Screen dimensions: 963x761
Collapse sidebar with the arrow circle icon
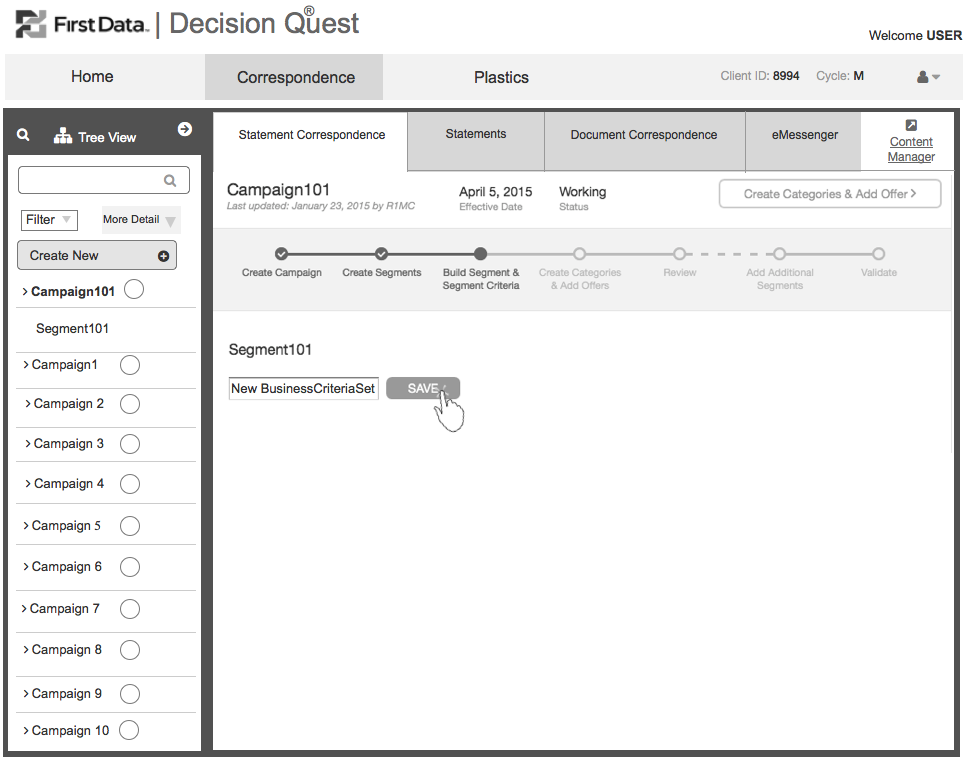(x=184, y=129)
